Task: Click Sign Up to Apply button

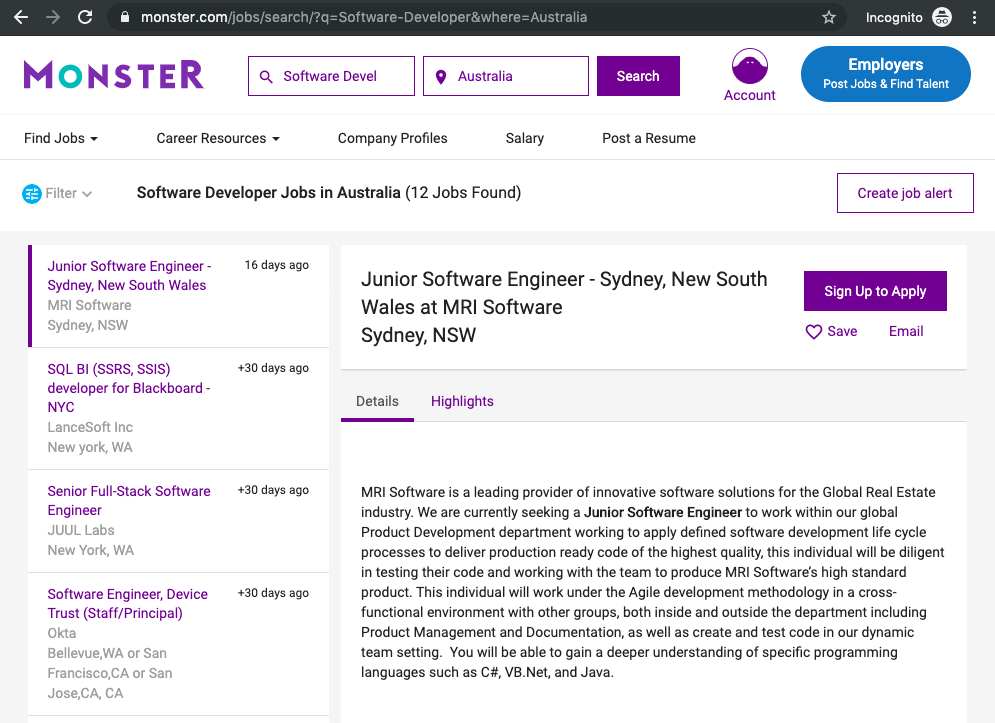Action: pyautogui.click(x=875, y=291)
